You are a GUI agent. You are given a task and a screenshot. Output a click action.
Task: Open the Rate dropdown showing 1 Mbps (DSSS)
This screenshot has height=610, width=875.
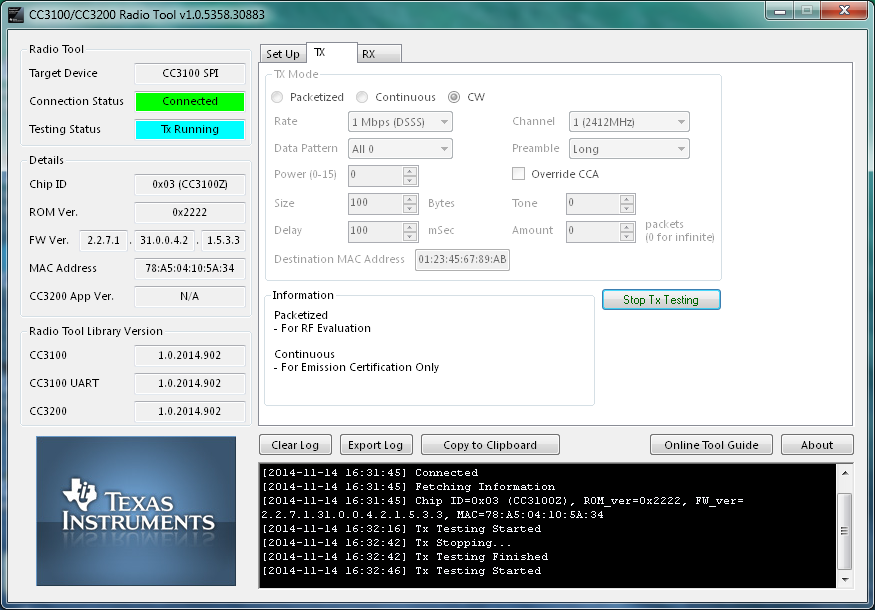400,122
